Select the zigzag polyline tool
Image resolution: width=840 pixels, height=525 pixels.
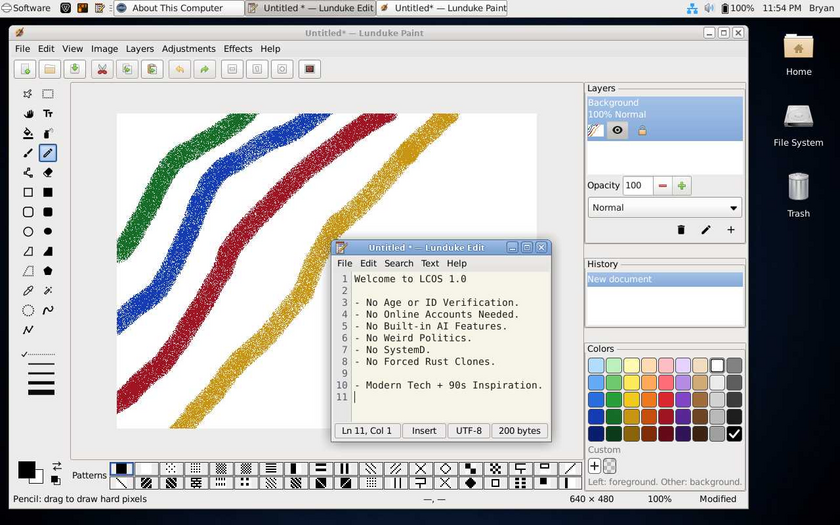(x=28, y=330)
